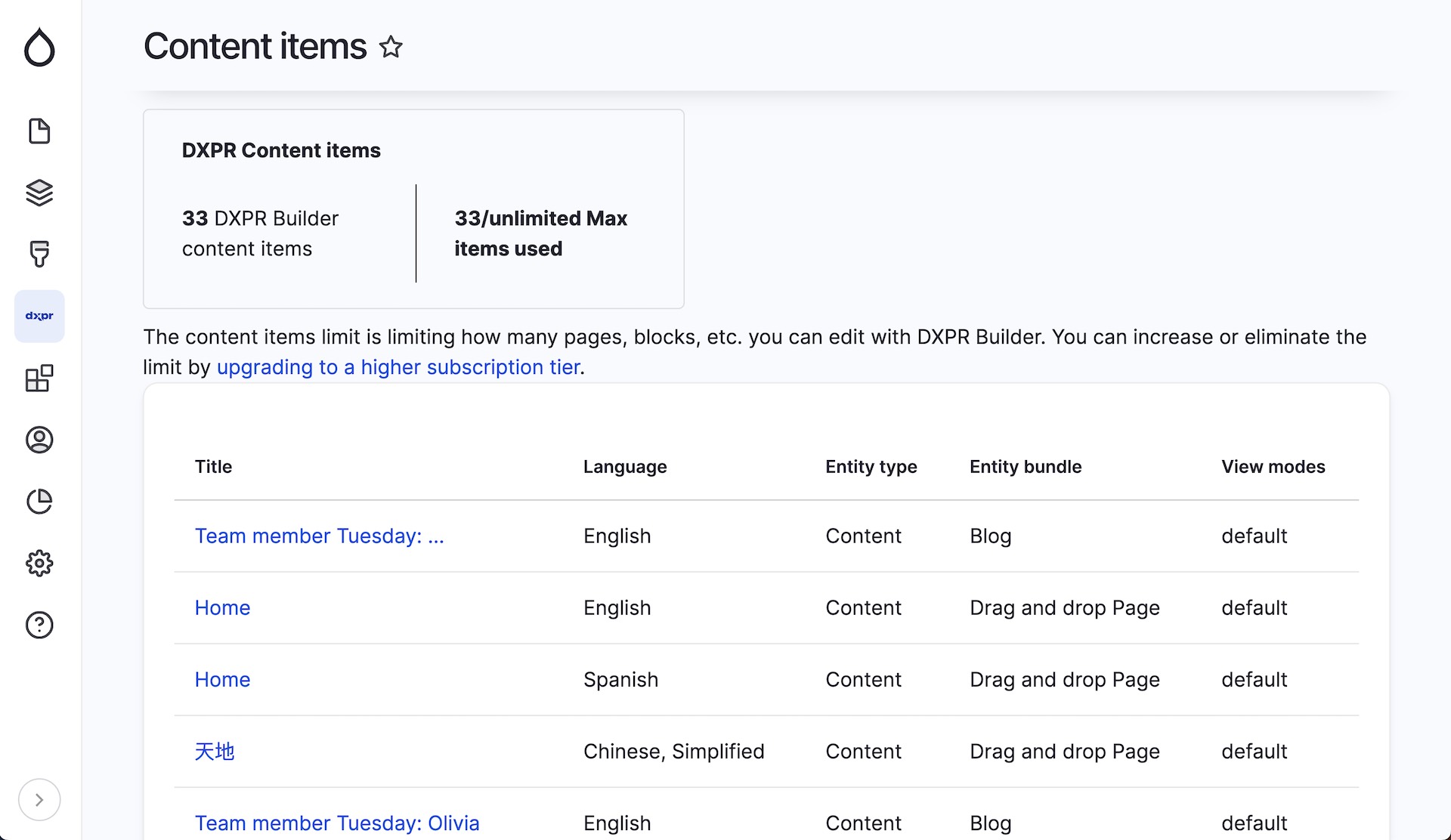The height and width of the screenshot is (840, 1451).
Task: Click the Chinese, Simplified language cell
Action: [x=674, y=751]
